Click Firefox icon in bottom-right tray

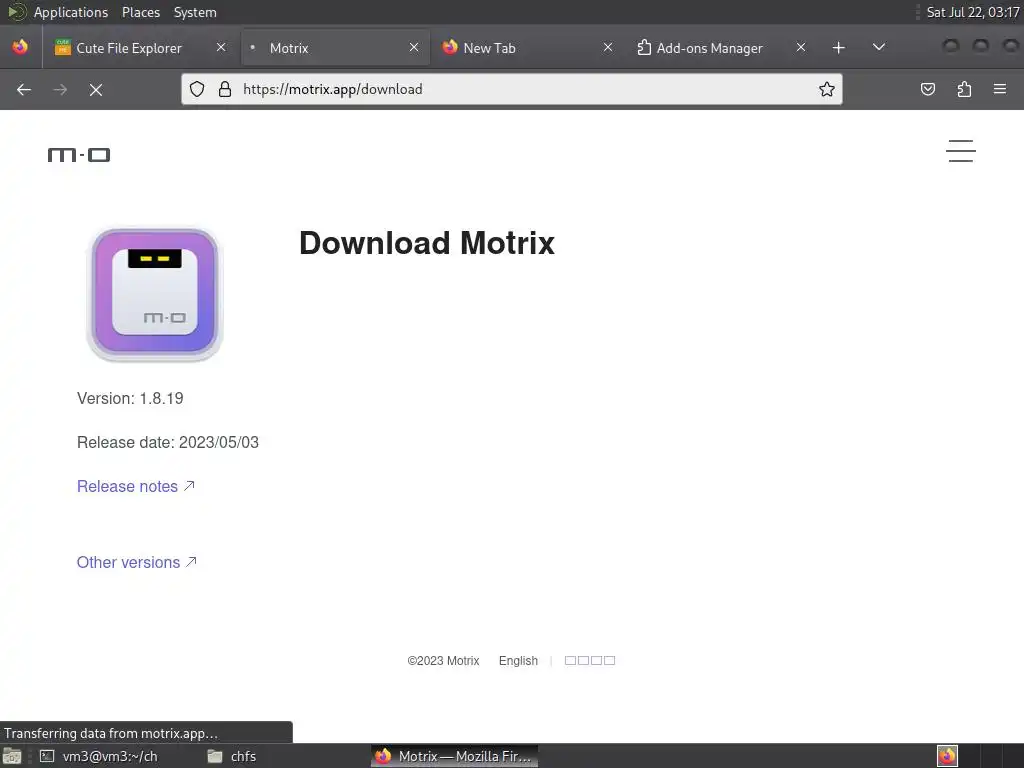pyautogui.click(x=947, y=756)
